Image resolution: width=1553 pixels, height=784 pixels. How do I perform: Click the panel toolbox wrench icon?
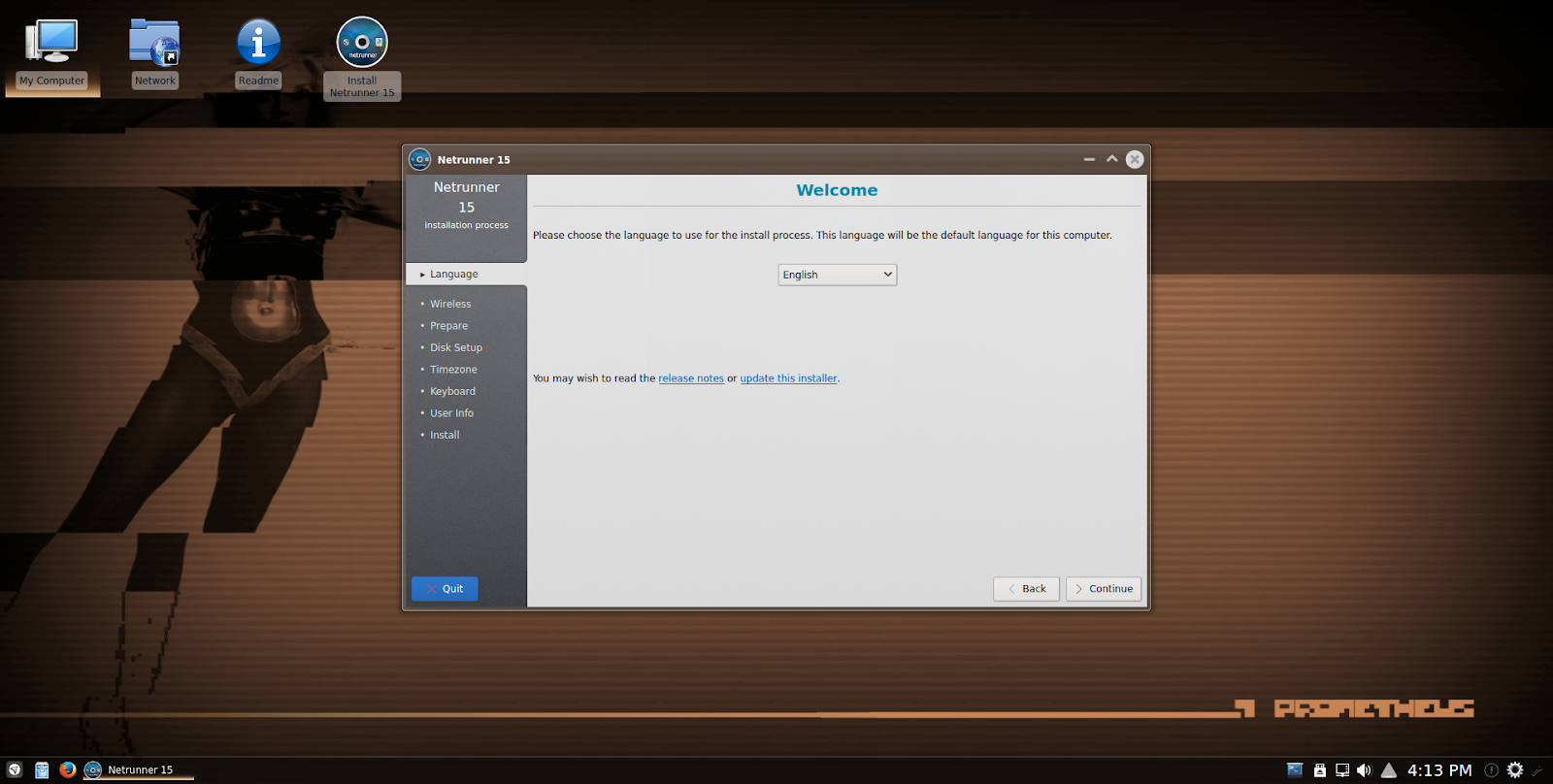[x=1537, y=770]
